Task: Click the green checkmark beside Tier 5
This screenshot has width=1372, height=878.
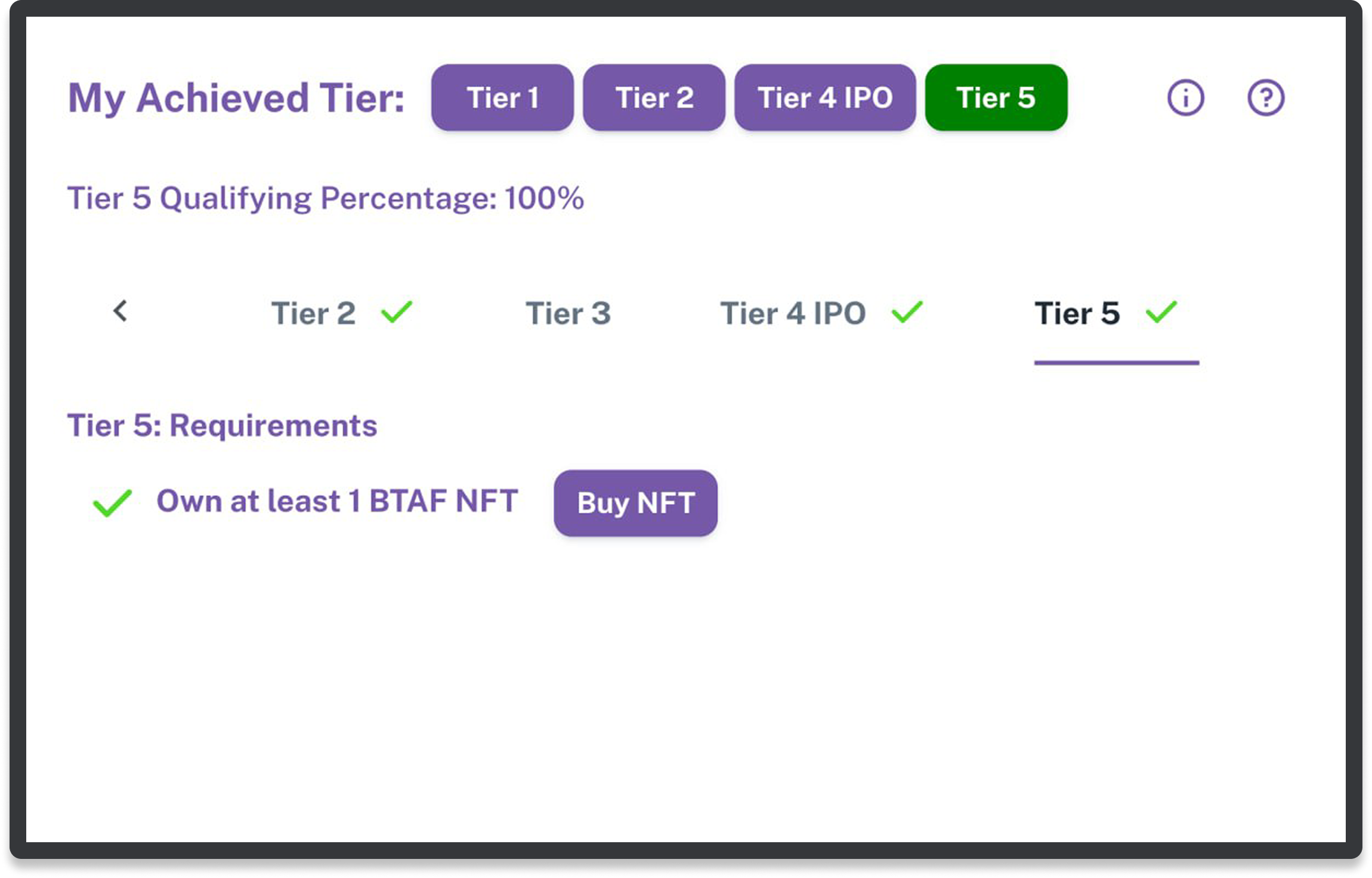Action: coord(1160,311)
